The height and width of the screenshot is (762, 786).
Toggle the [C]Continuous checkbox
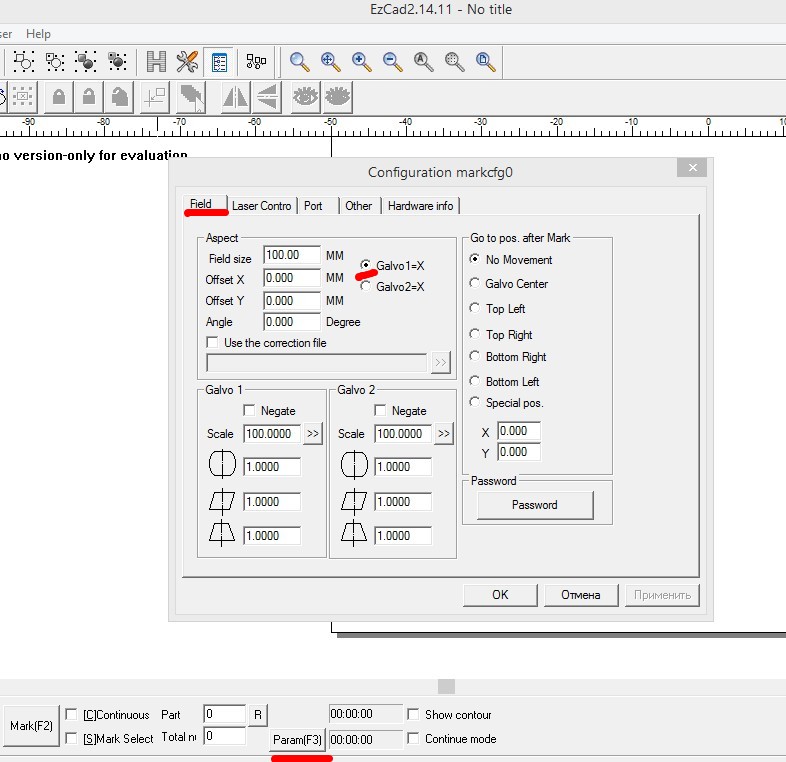pyautogui.click(x=72, y=714)
